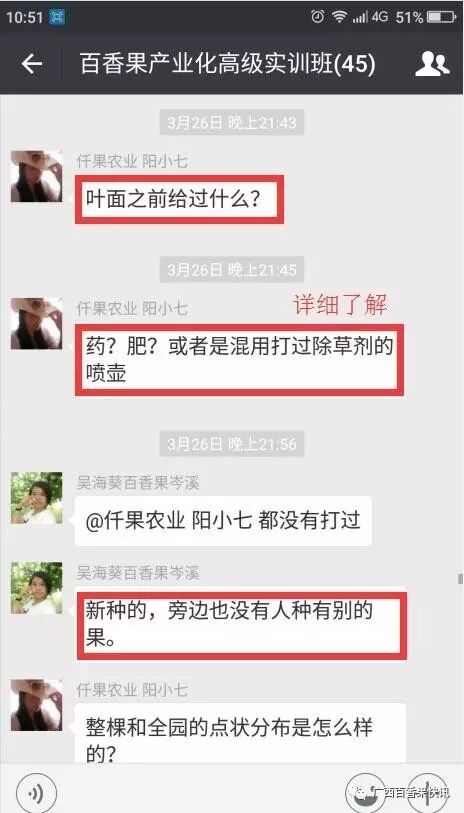
Task: Tap the message about 除草剂的喷壶
Action: point(240,360)
